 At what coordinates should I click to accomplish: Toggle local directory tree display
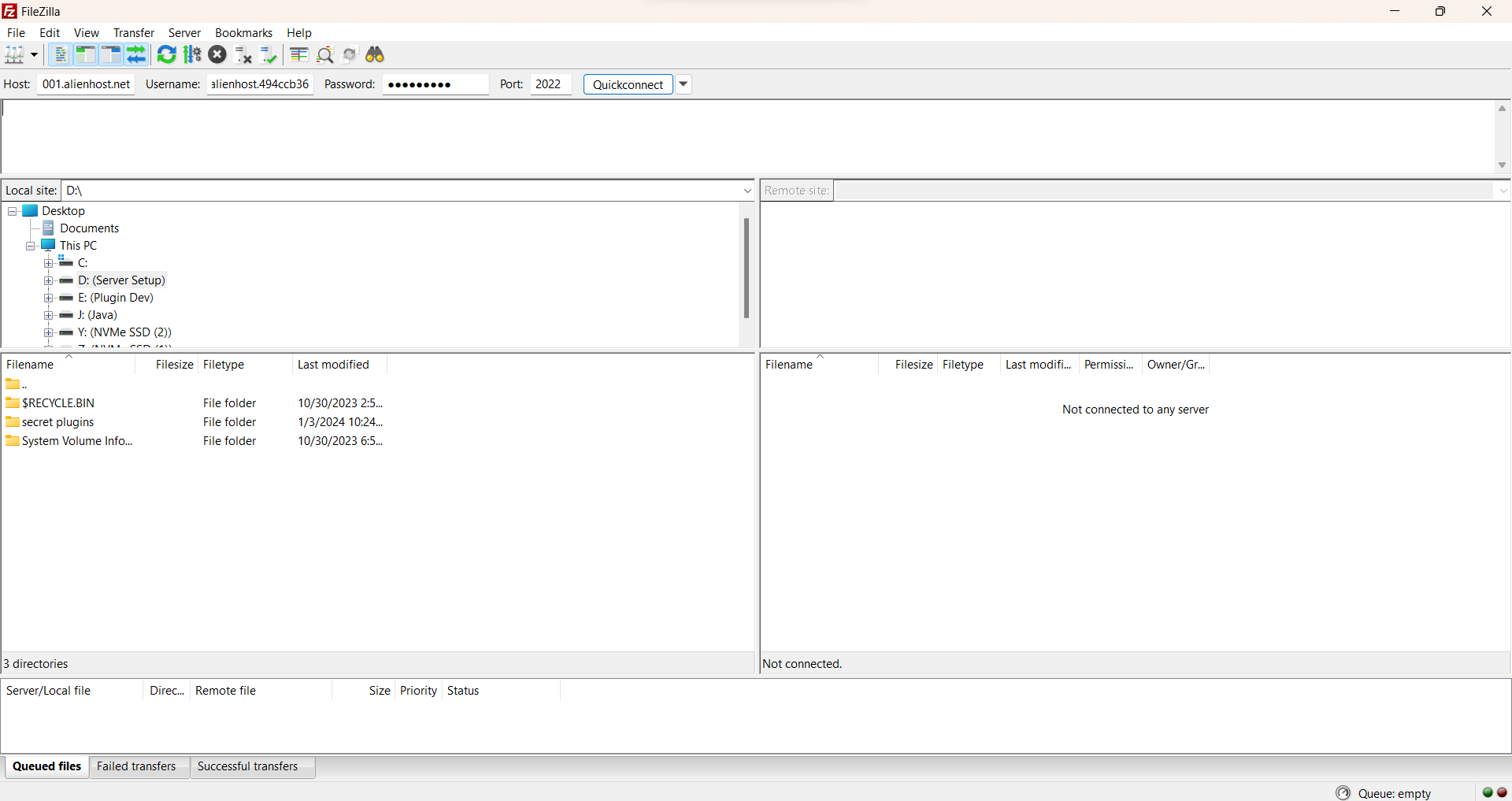[86, 54]
